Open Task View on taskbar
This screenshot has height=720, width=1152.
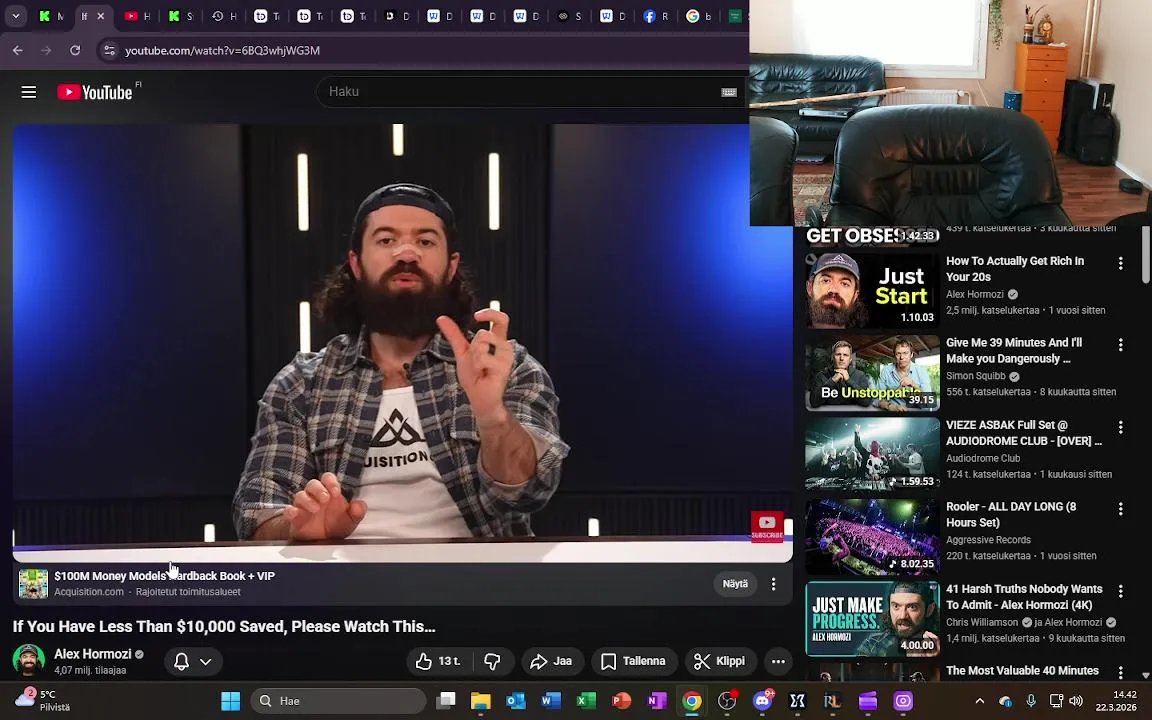click(445, 701)
